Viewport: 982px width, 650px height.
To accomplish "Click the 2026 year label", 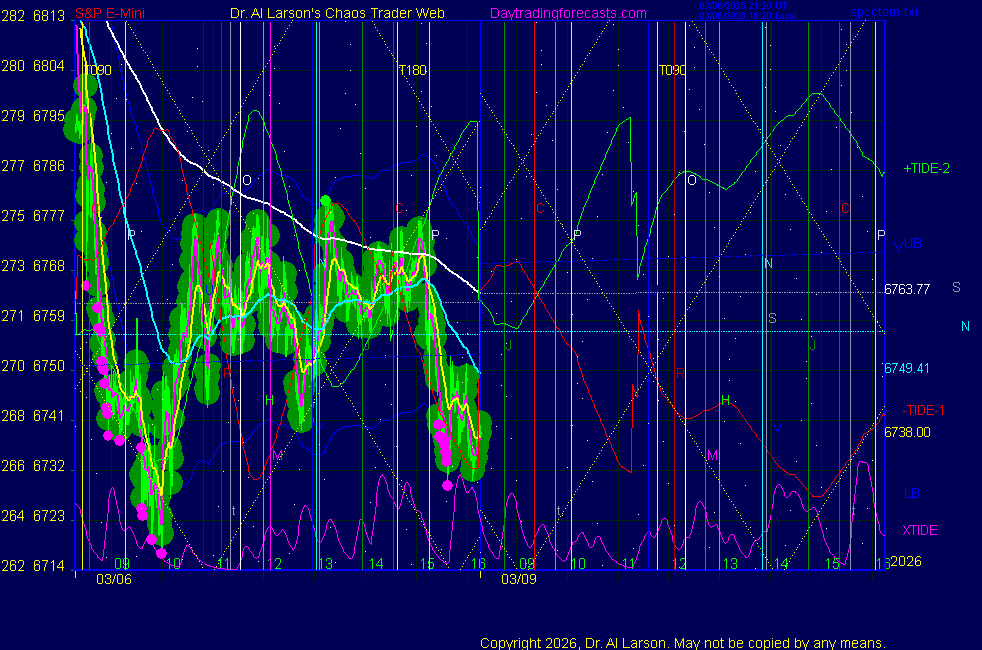I will click(905, 562).
